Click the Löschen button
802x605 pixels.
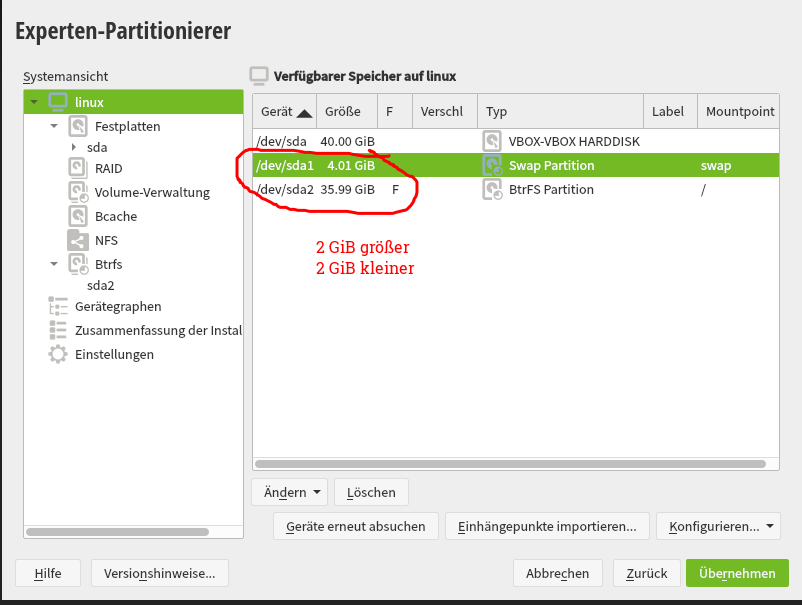point(371,492)
